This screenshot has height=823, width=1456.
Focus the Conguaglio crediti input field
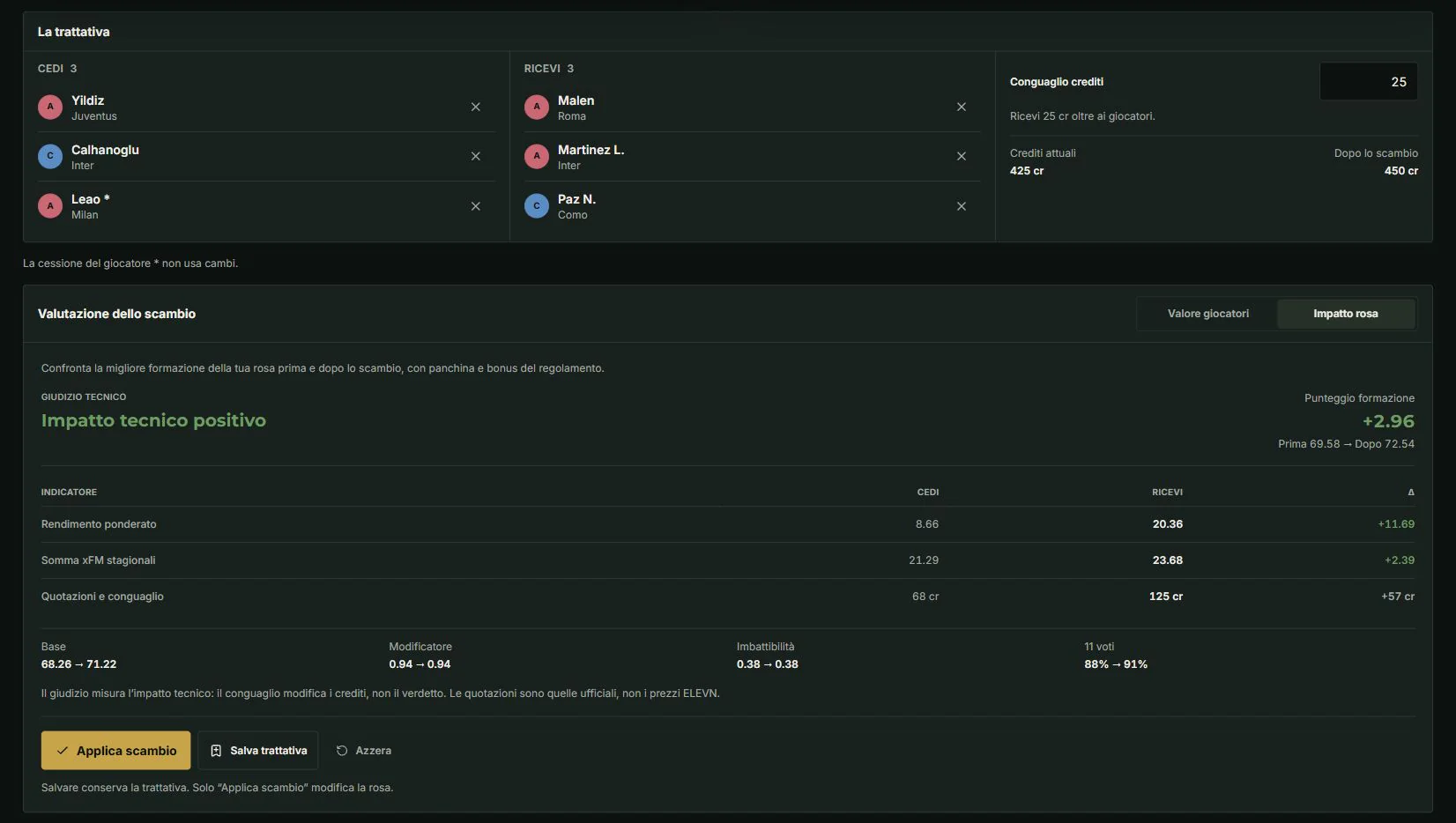(1369, 82)
